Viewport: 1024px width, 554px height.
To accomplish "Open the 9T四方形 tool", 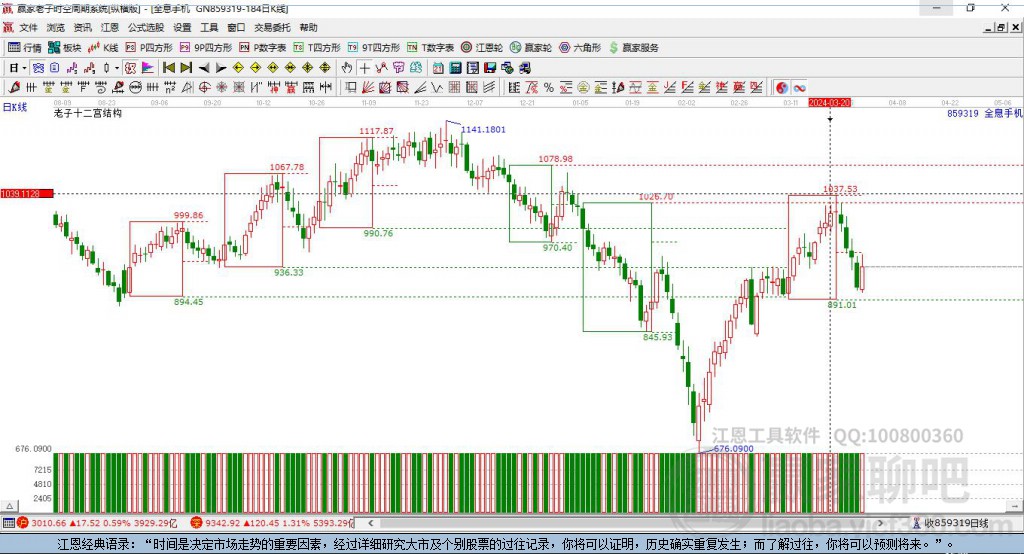I will point(374,48).
